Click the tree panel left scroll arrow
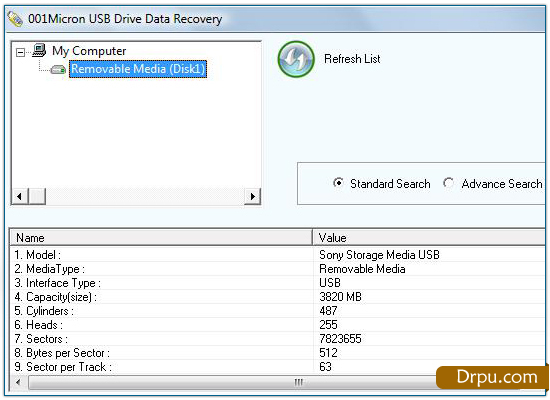 (x=20, y=196)
